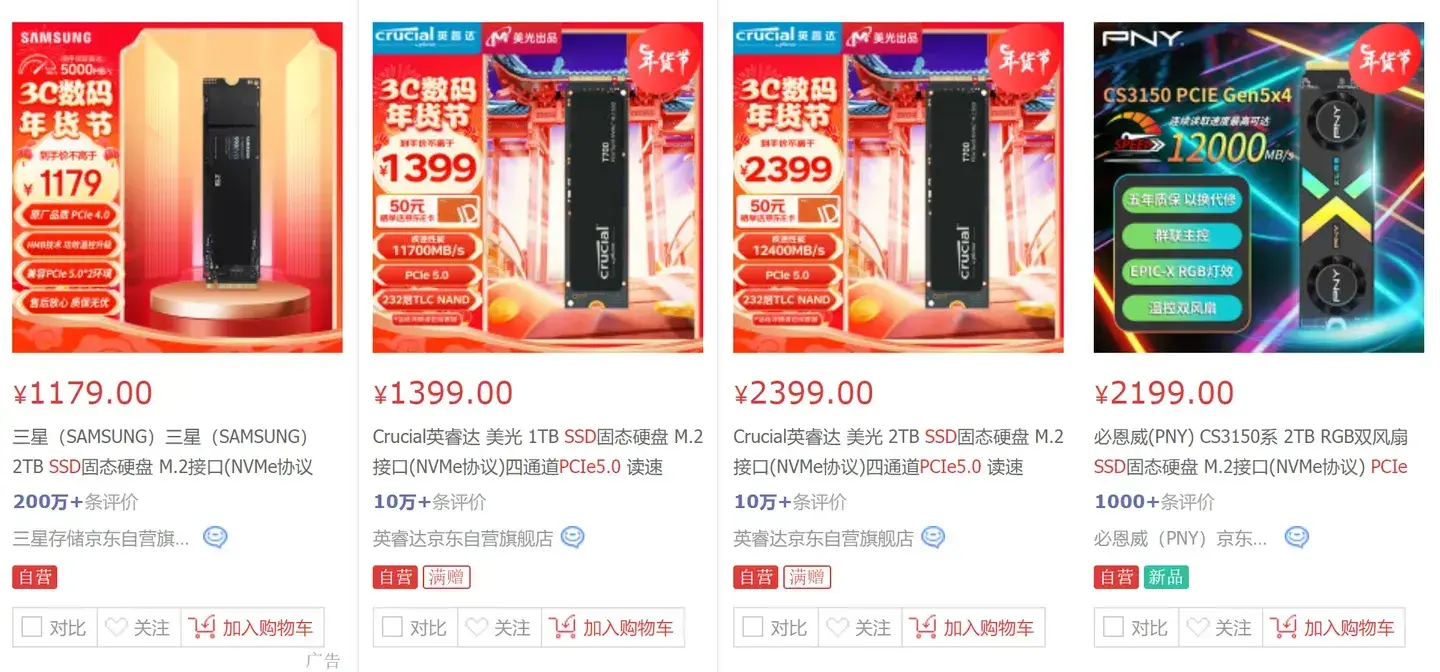
Task: Click heart 关注 on Samsung 2TB SSD
Action: coord(138,628)
